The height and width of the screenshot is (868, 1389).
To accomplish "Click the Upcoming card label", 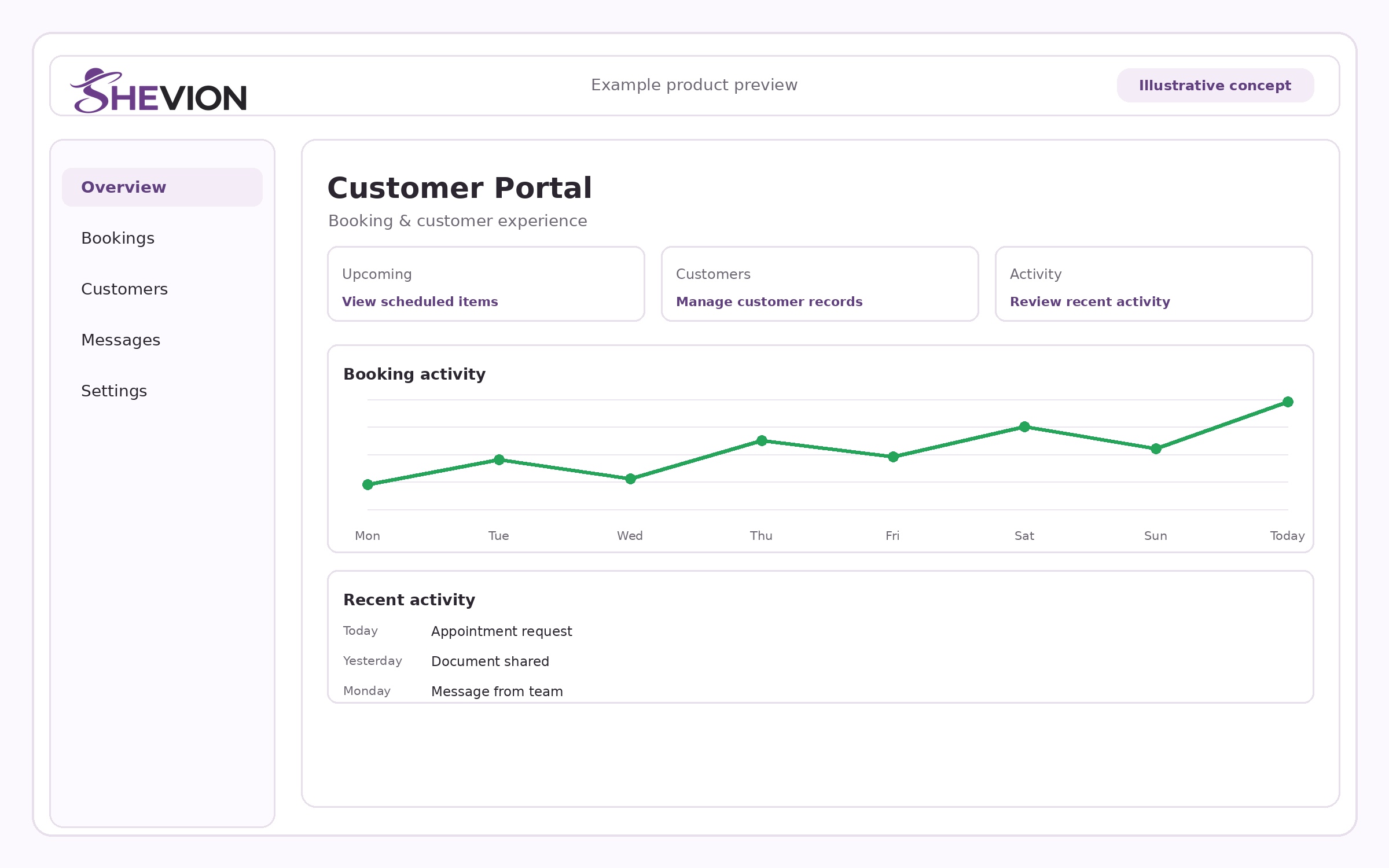I will click(377, 274).
